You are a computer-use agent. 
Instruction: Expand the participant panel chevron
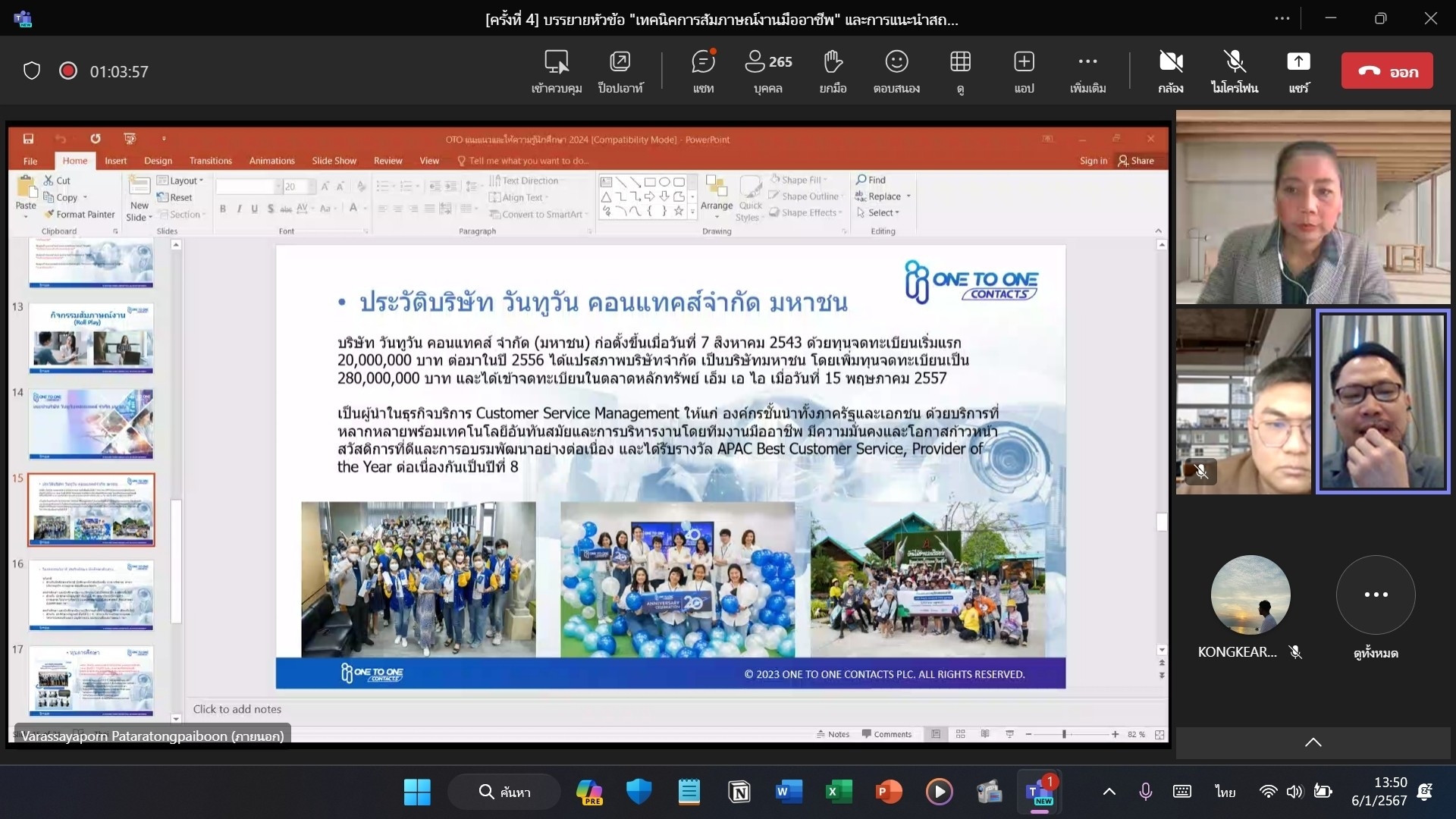tap(1313, 743)
